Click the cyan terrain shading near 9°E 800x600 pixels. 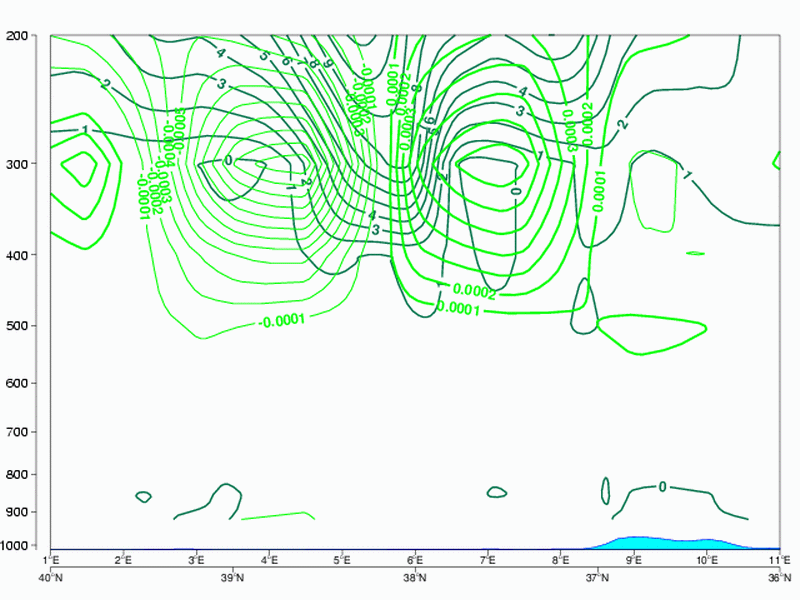tap(640, 542)
